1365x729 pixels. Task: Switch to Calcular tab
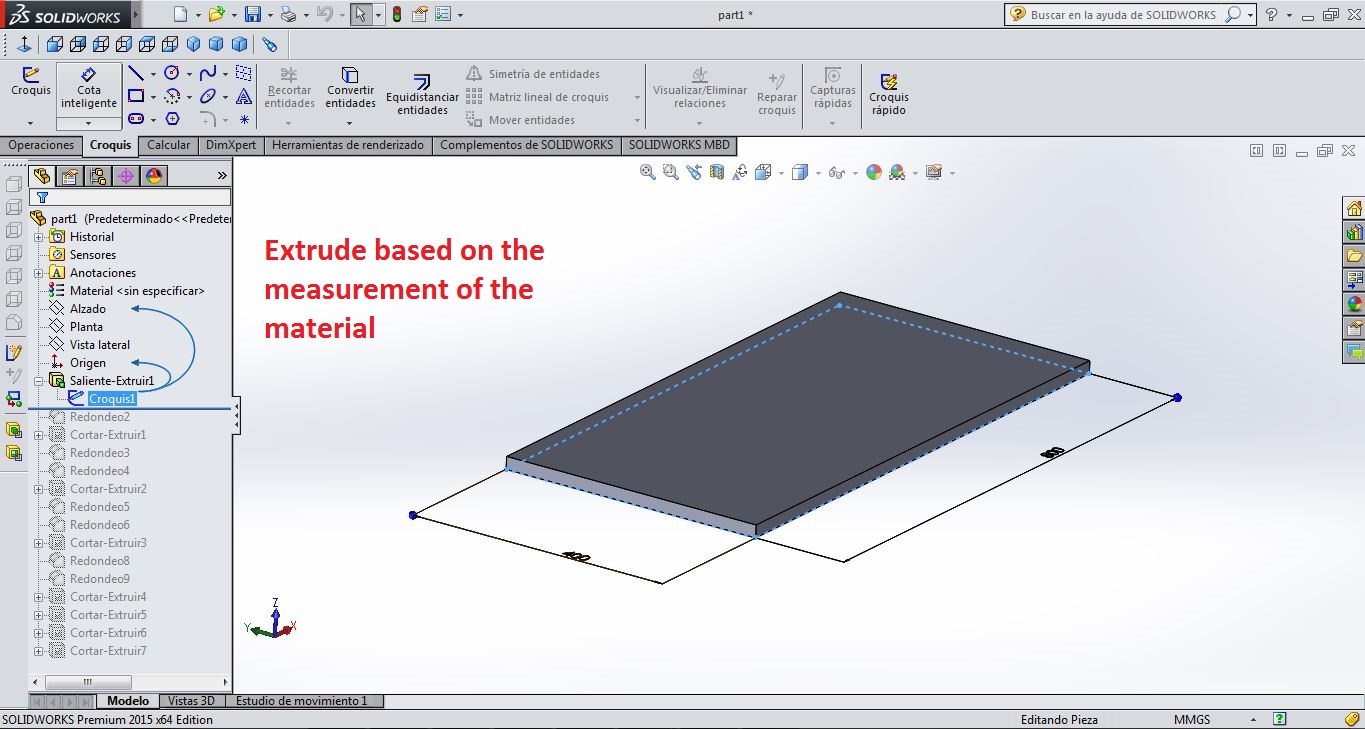coord(168,145)
